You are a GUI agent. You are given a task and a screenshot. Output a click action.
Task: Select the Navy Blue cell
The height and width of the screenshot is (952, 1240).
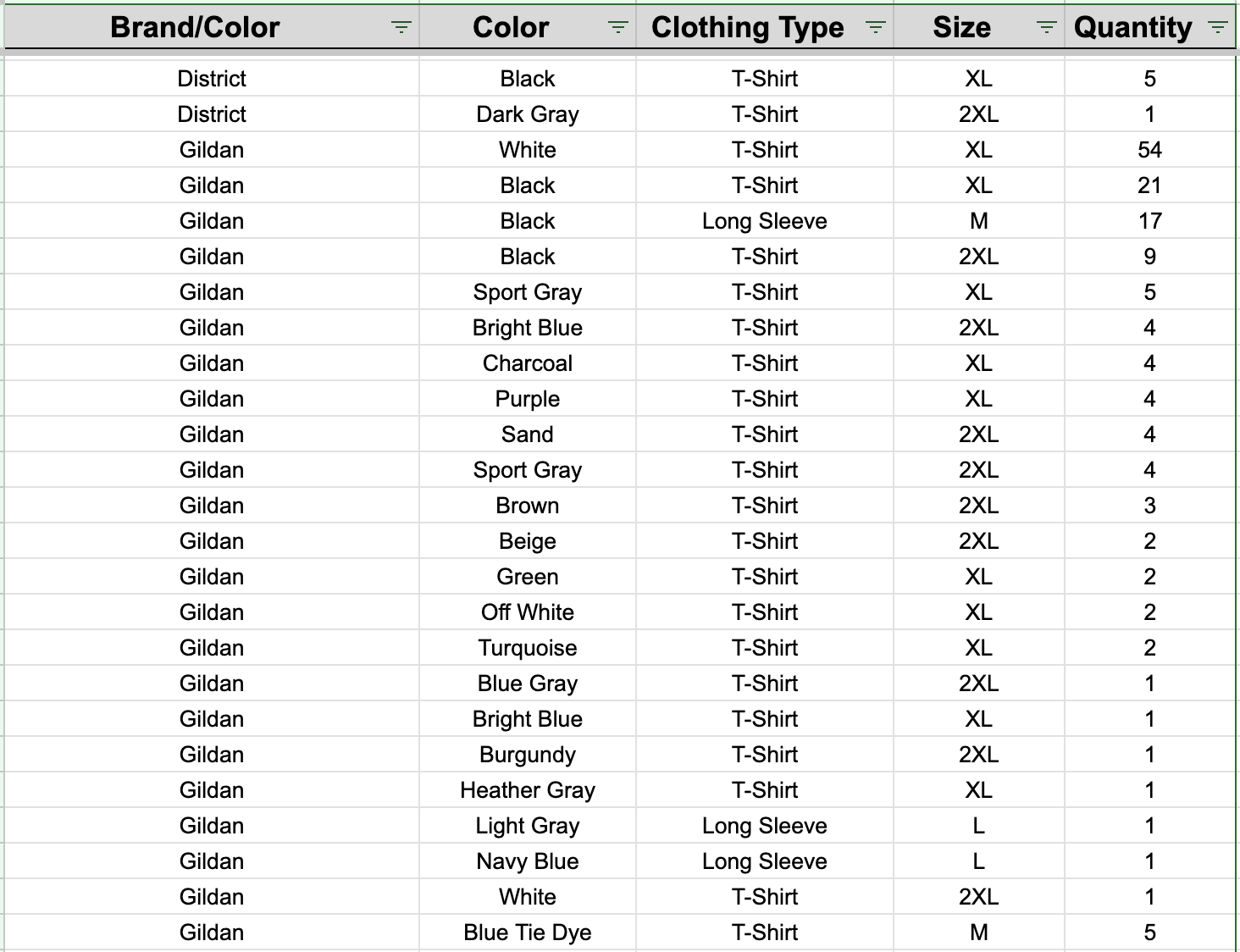(x=528, y=861)
